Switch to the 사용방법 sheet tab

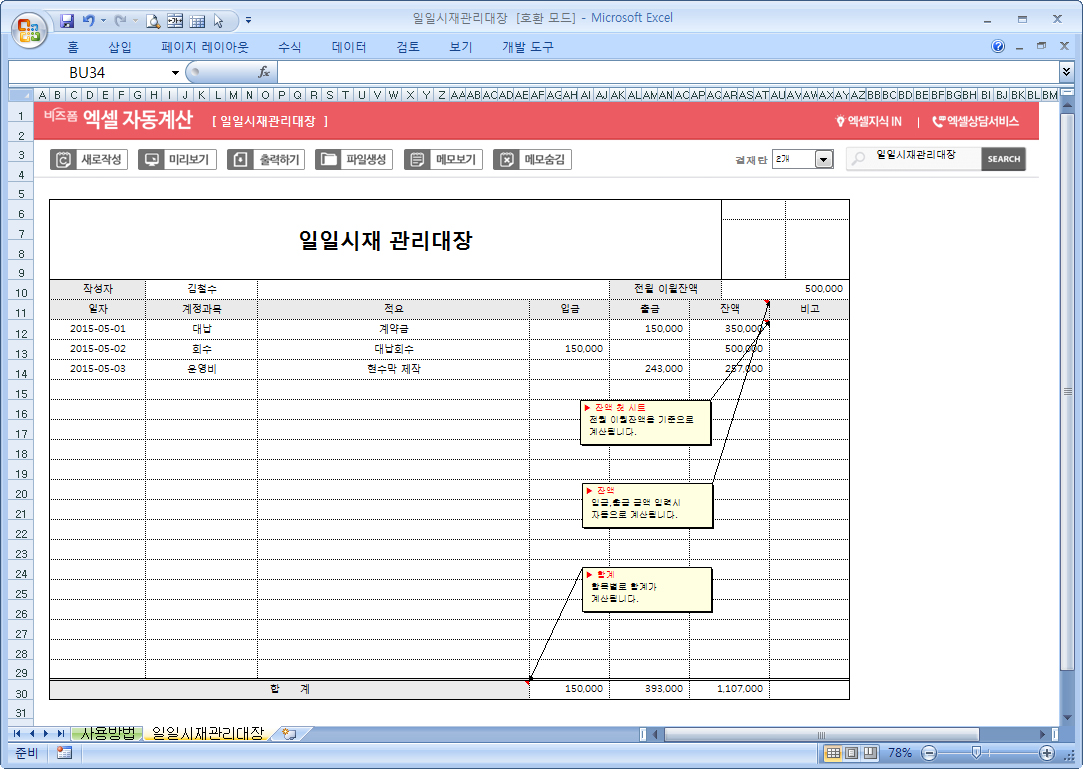click(108, 734)
